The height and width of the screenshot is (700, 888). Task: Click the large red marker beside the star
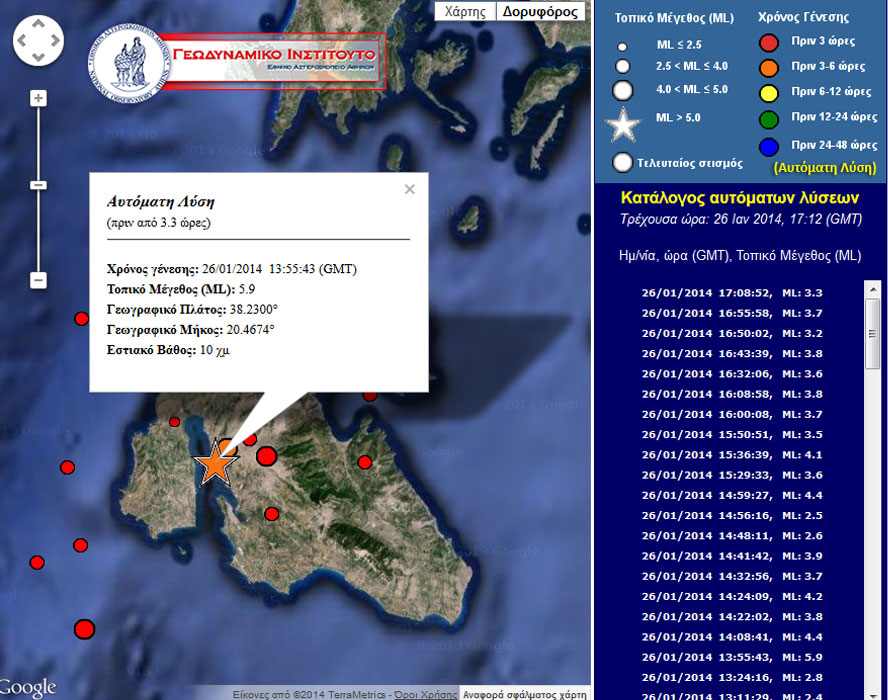(x=266, y=457)
